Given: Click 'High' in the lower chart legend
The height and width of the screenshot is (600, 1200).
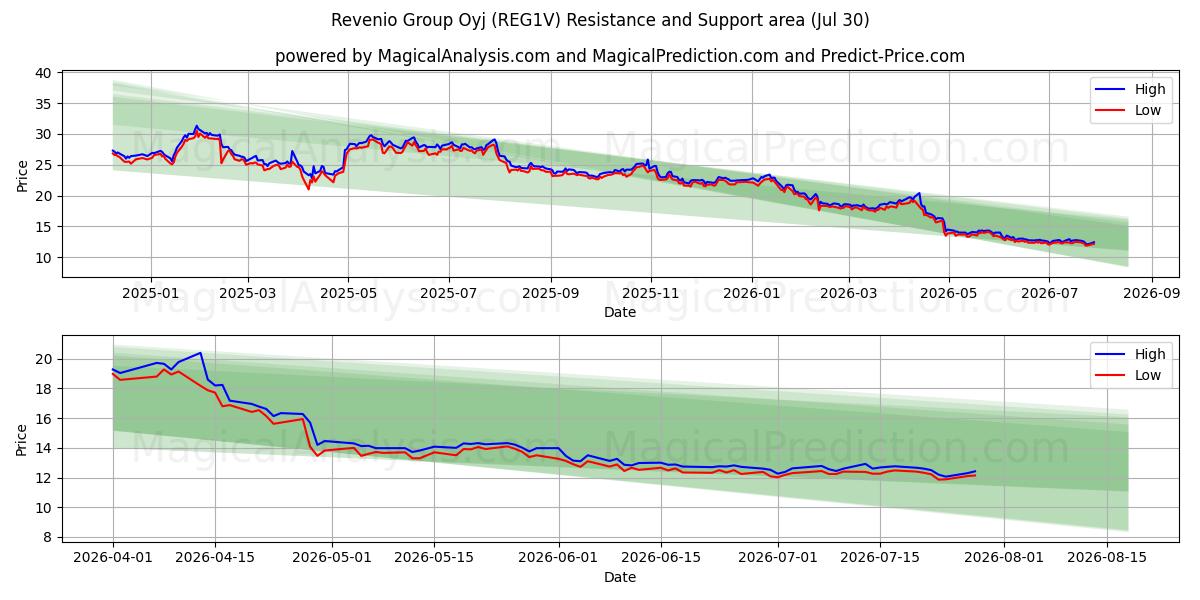Looking at the screenshot, I should [1149, 354].
